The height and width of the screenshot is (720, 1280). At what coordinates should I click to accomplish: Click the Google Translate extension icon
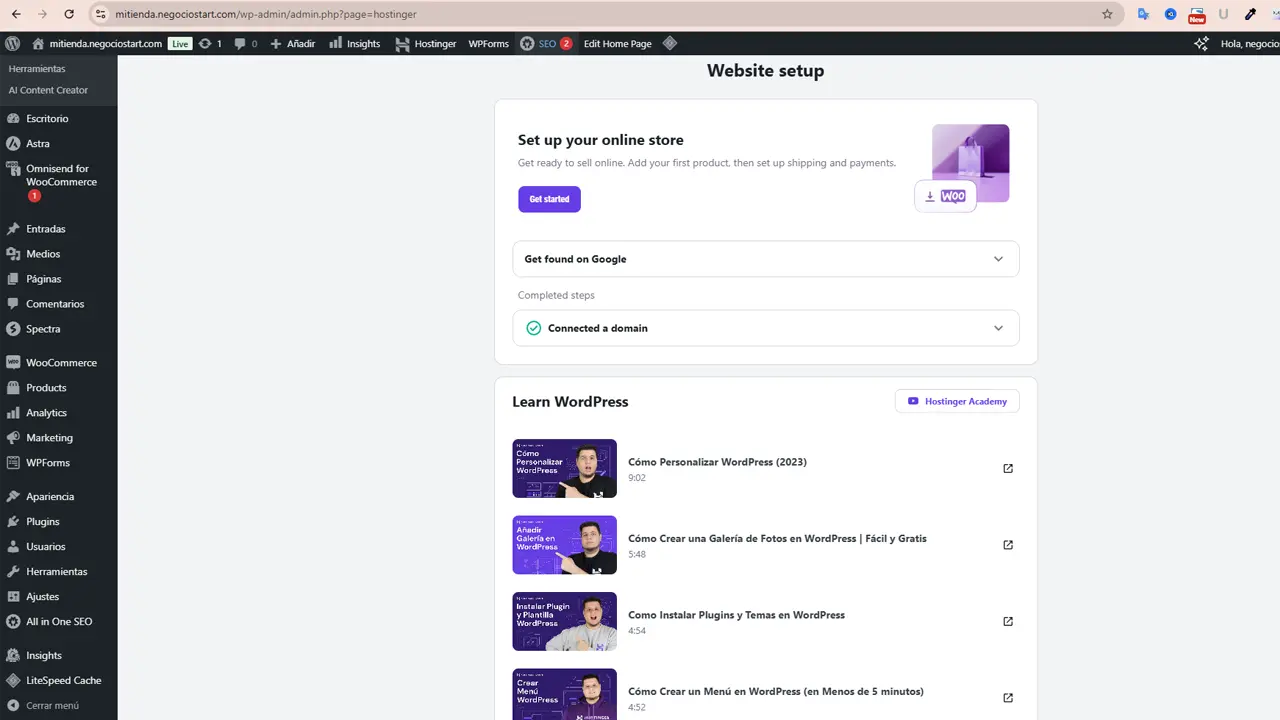(x=1144, y=14)
